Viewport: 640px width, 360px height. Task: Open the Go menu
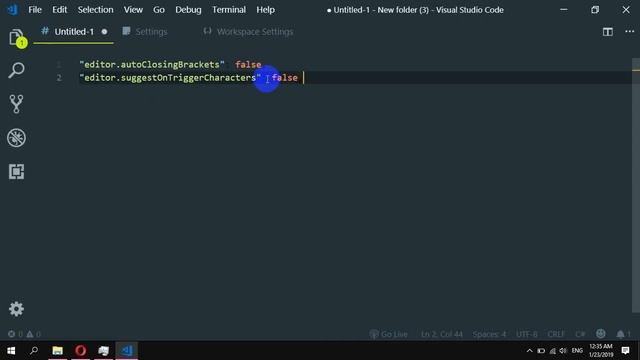click(159, 10)
